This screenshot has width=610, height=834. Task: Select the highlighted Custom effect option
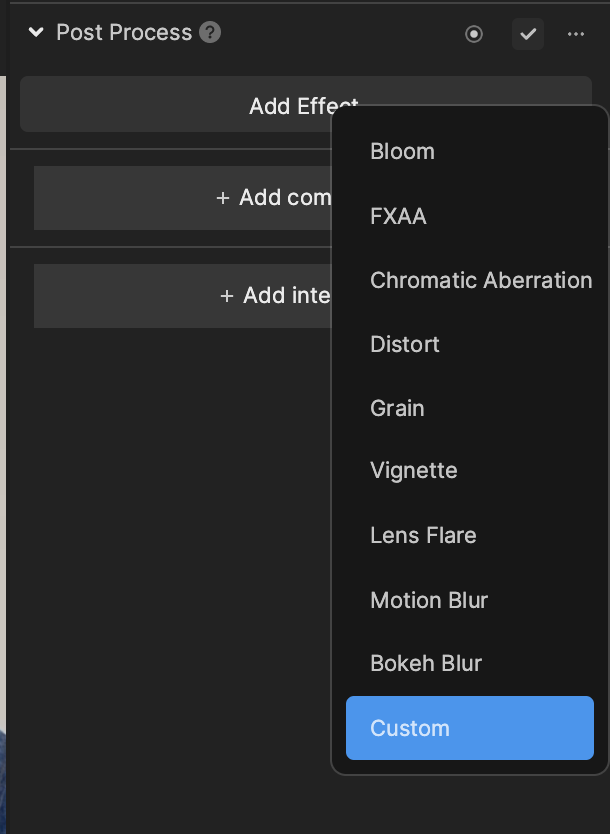point(470,728)
